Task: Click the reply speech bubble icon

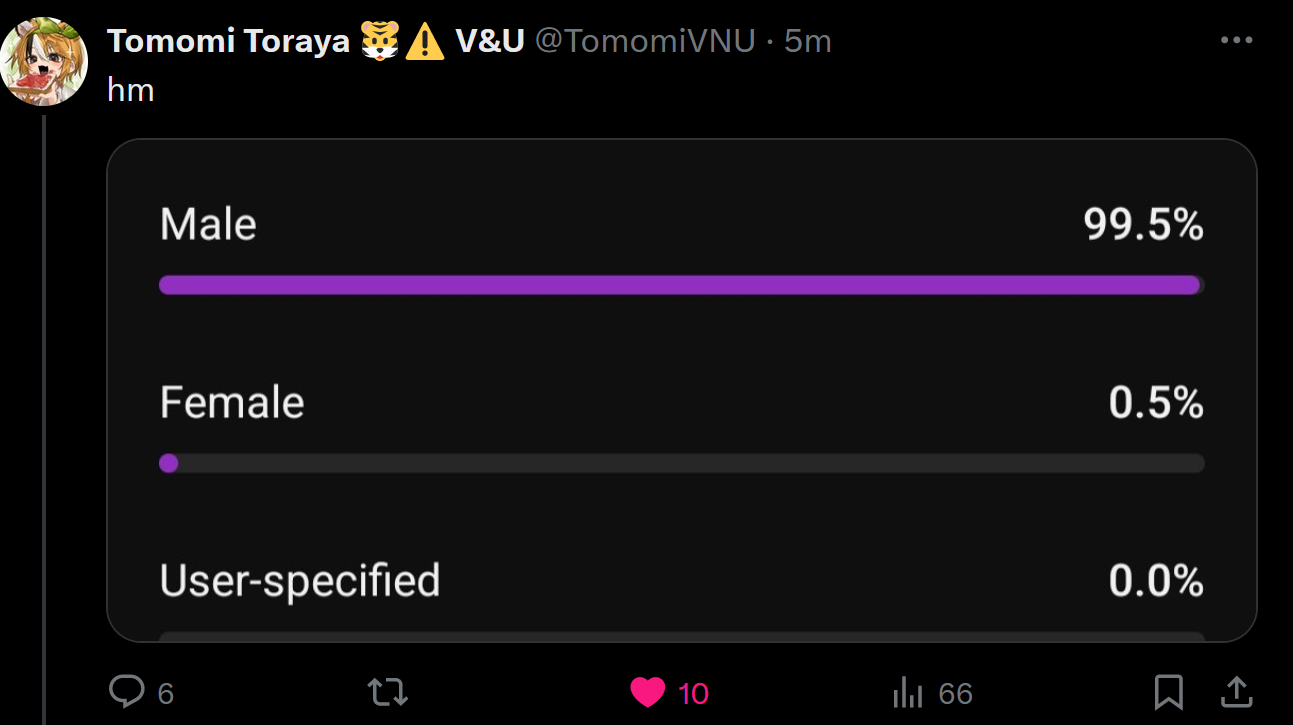Action: point(127,692)
